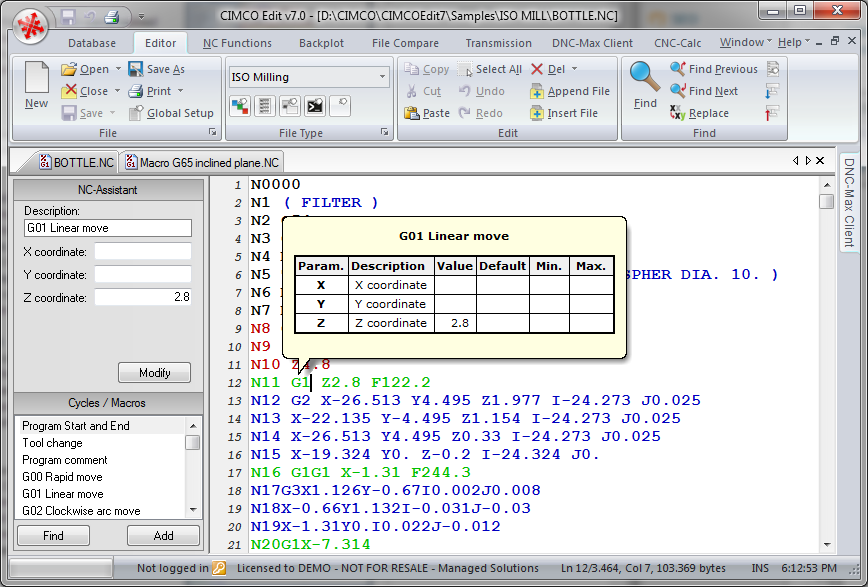Viewport: 868px width, 587px height.
Task: Click the New file icon
Action: [x=36, y=79]
